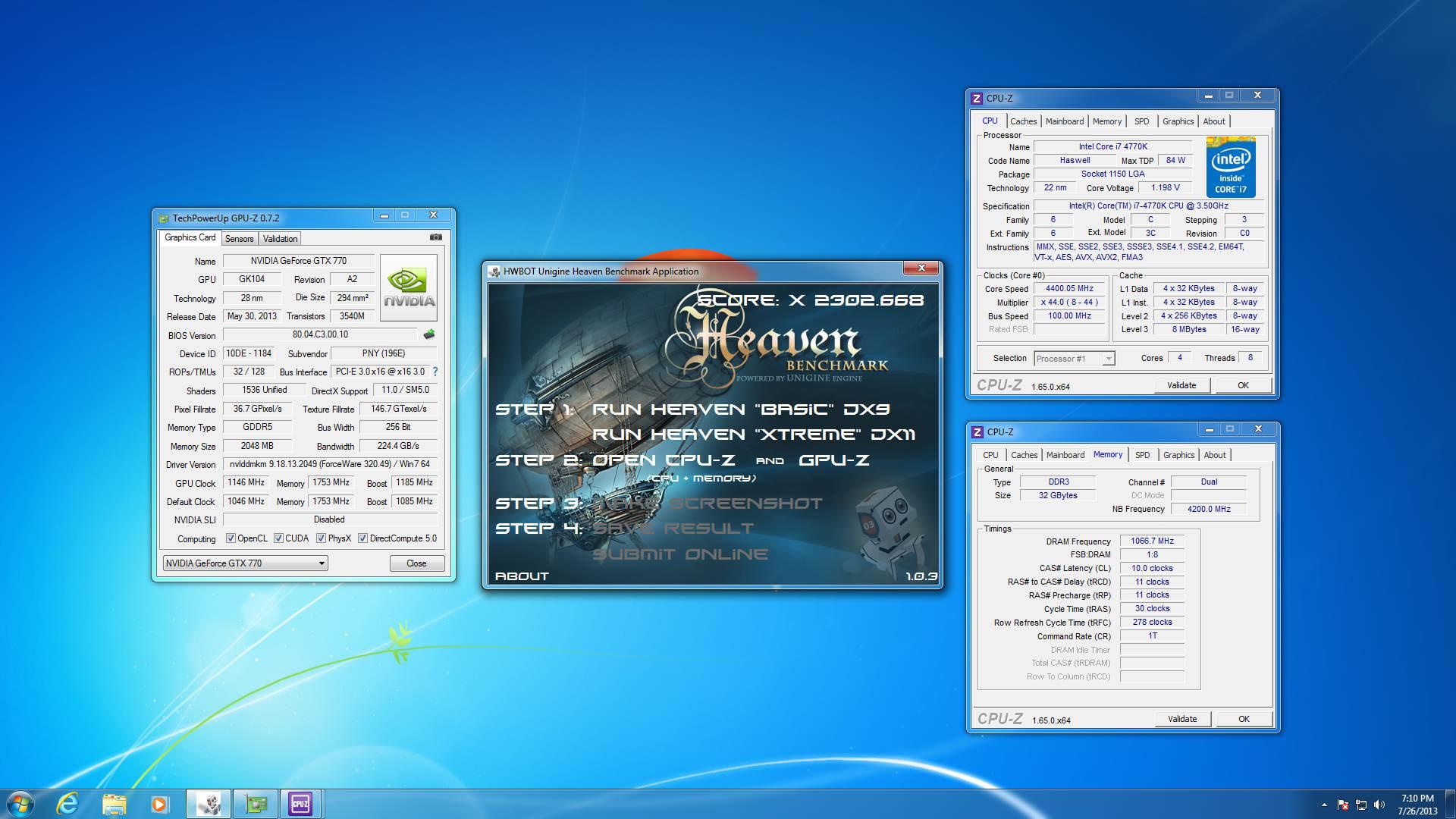The image size is (1456, 819).
Task: Click the Action Center flag tray icon
Action: tap(1343, 805)
